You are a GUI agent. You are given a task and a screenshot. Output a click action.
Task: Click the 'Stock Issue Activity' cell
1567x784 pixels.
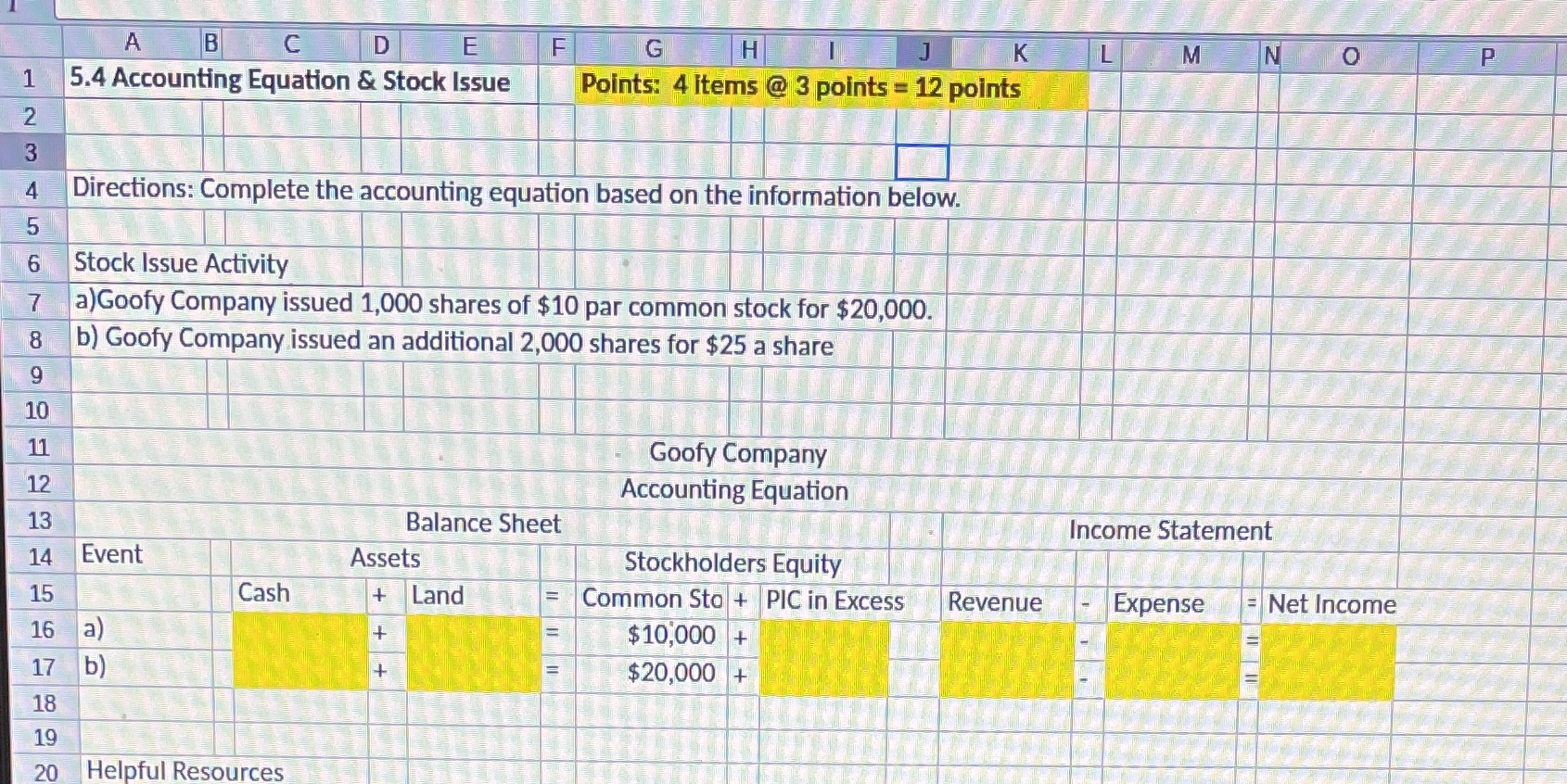point(181,263)
